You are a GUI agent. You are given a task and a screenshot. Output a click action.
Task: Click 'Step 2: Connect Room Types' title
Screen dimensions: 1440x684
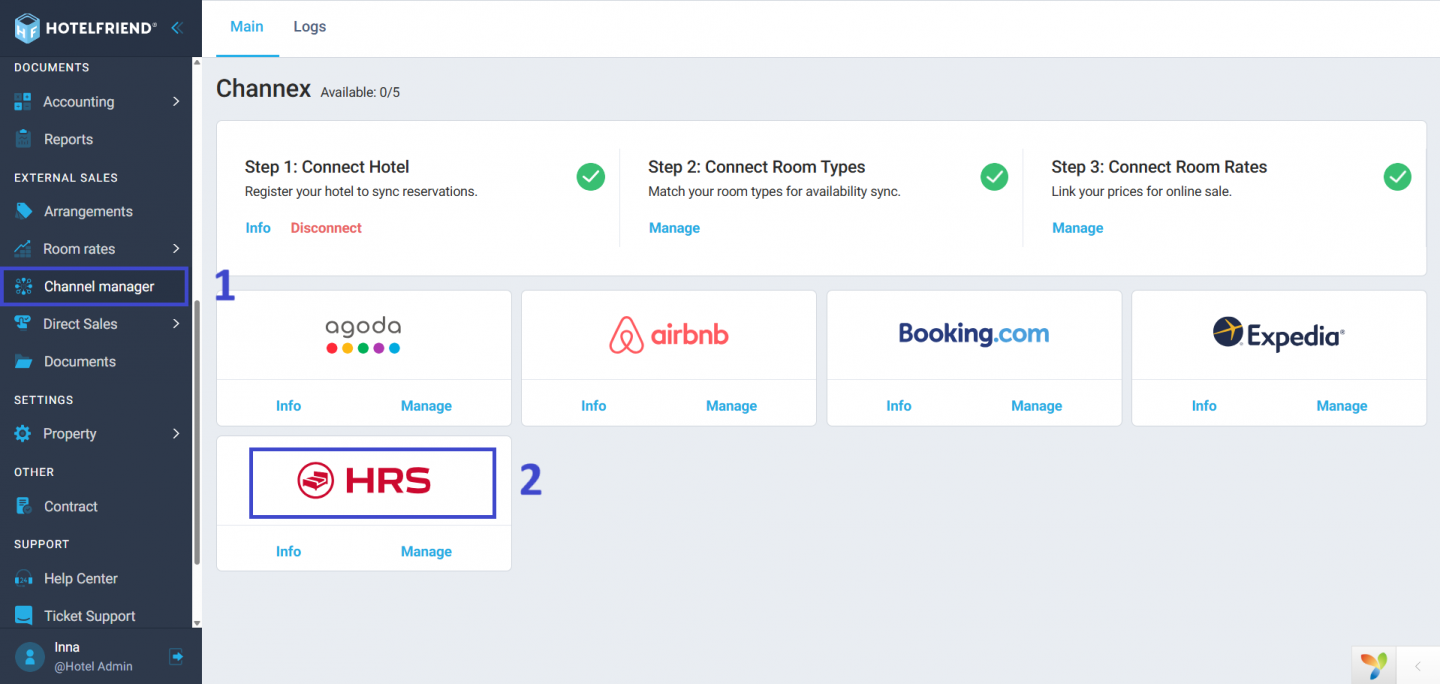tap(757, 167)
